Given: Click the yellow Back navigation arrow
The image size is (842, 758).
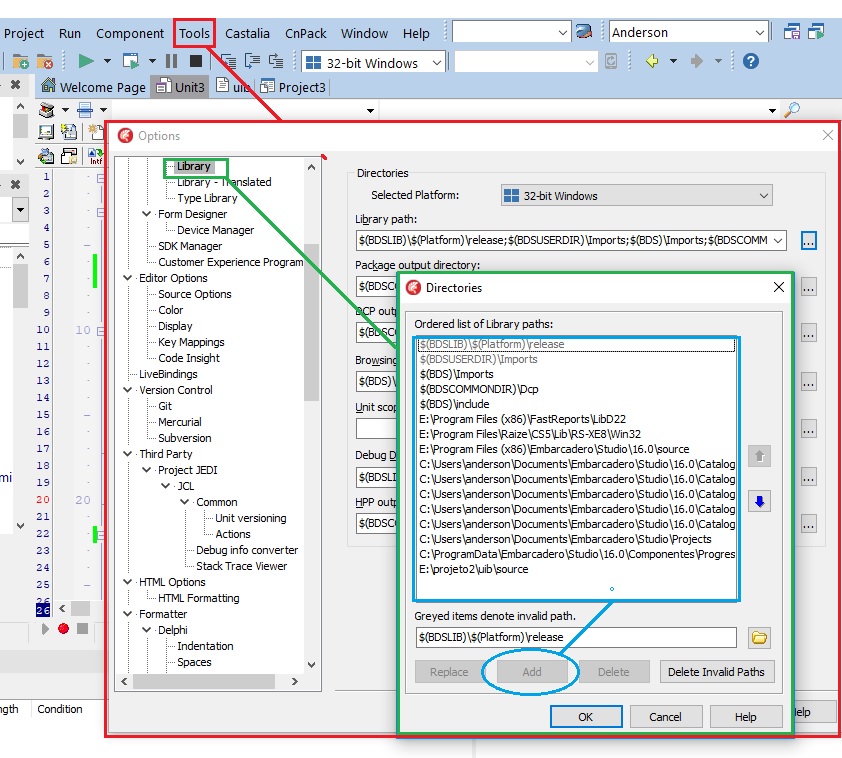Looking at the screenshot, I should (652, 61).
